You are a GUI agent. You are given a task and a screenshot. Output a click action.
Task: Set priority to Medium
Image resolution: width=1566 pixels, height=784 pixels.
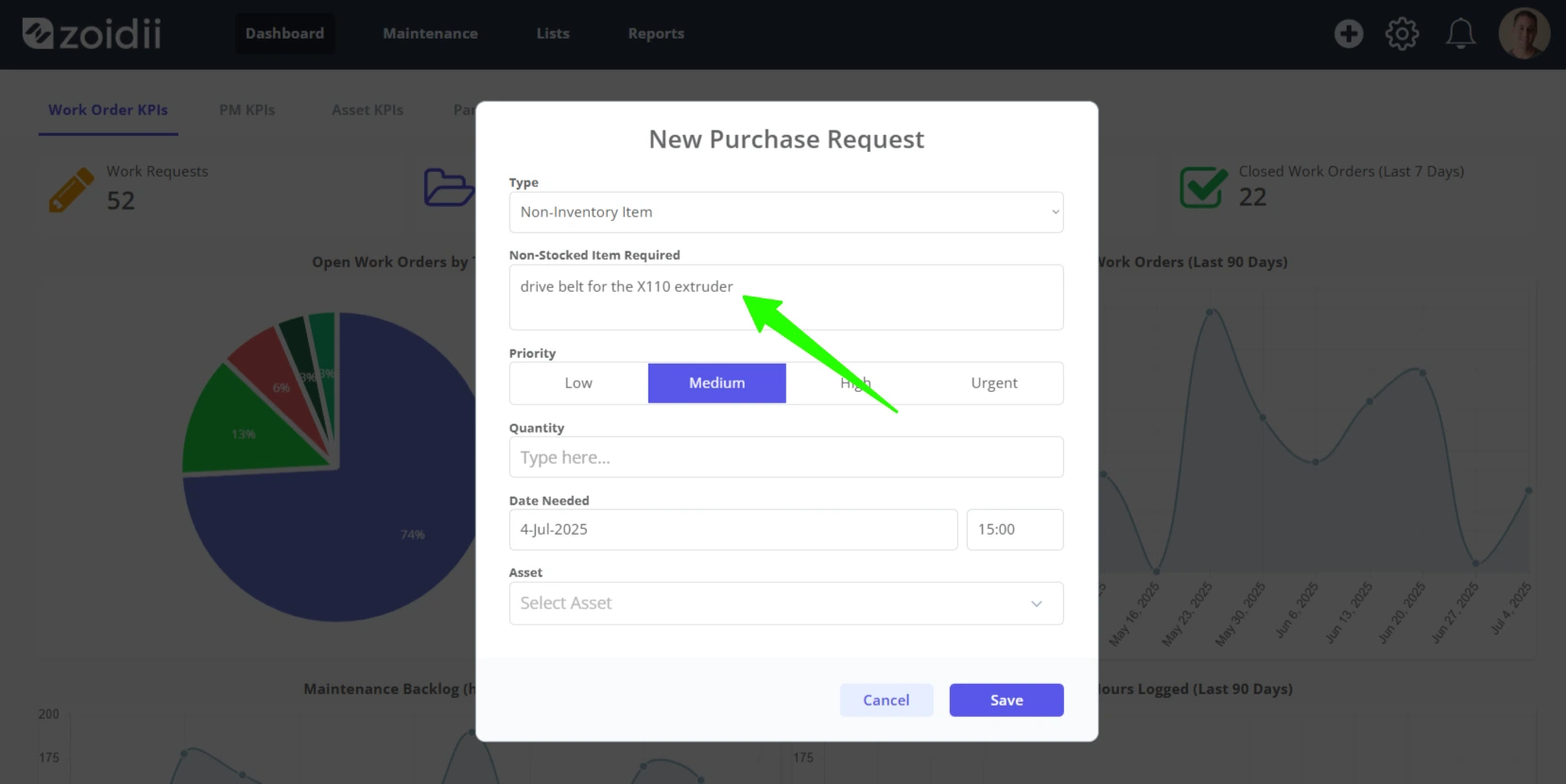pyautogui.click(x=717, y=383)
